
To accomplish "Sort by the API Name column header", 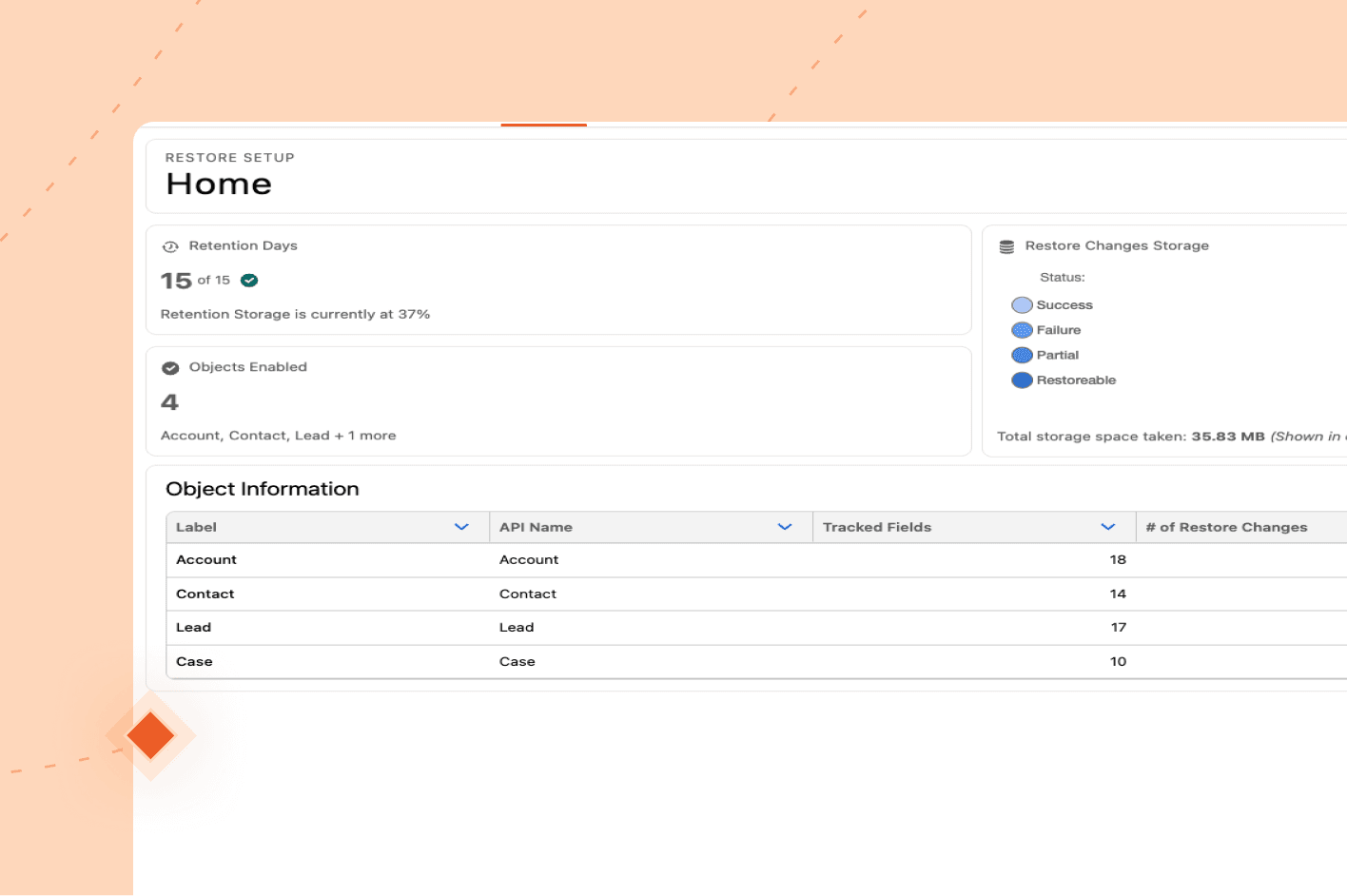I will coord(651,527).
